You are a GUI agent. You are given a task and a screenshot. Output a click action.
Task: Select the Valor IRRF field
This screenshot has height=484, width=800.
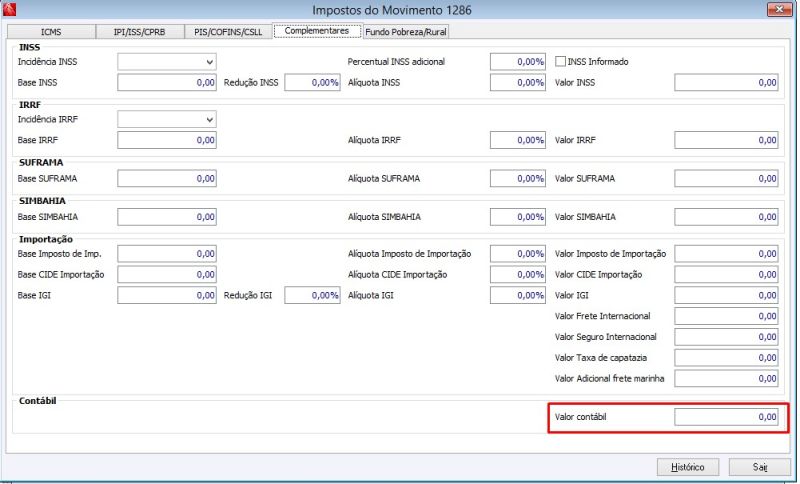coord(727,140)
